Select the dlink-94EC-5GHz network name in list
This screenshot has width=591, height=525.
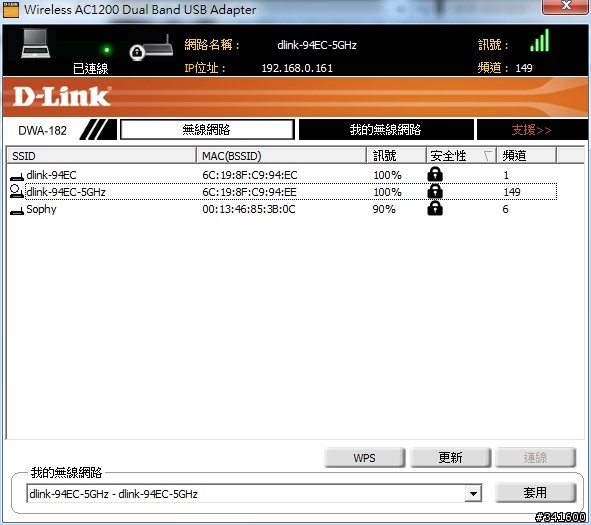click(x=66, y=192)
